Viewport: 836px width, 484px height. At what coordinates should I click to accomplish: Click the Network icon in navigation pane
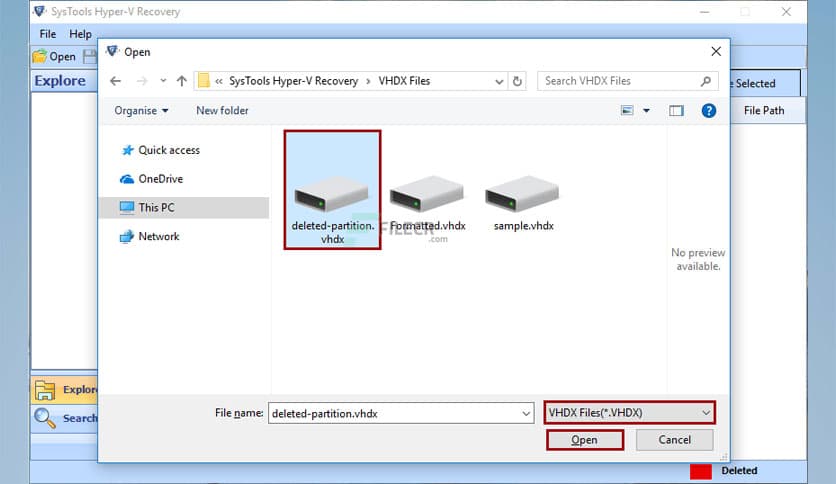point(127,236)
